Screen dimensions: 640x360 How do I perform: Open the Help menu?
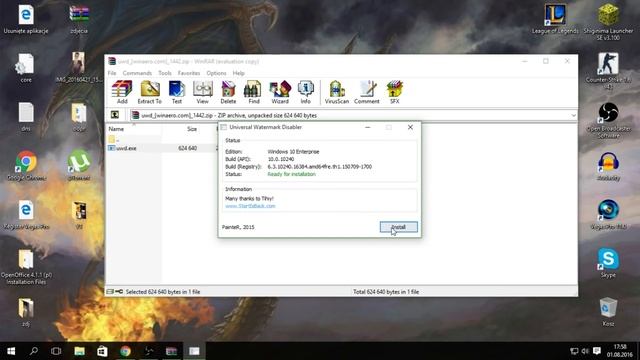tap(238, 73)
